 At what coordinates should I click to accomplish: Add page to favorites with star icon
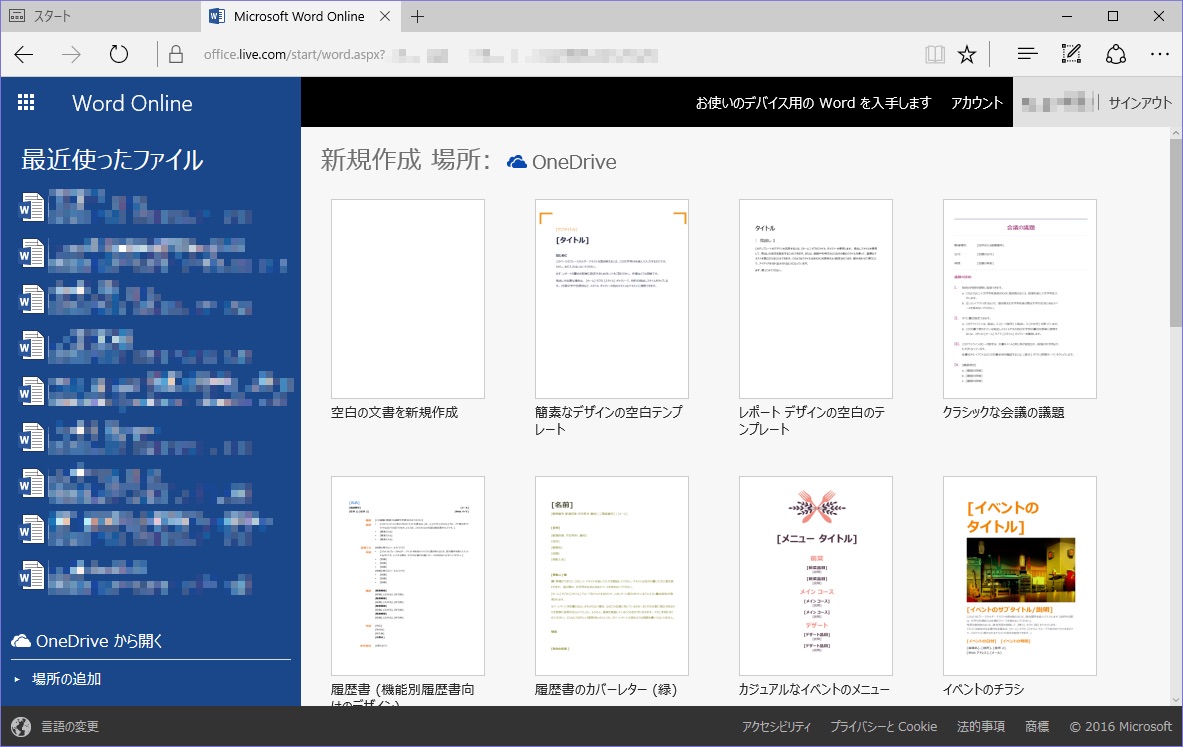click(966, 54)
